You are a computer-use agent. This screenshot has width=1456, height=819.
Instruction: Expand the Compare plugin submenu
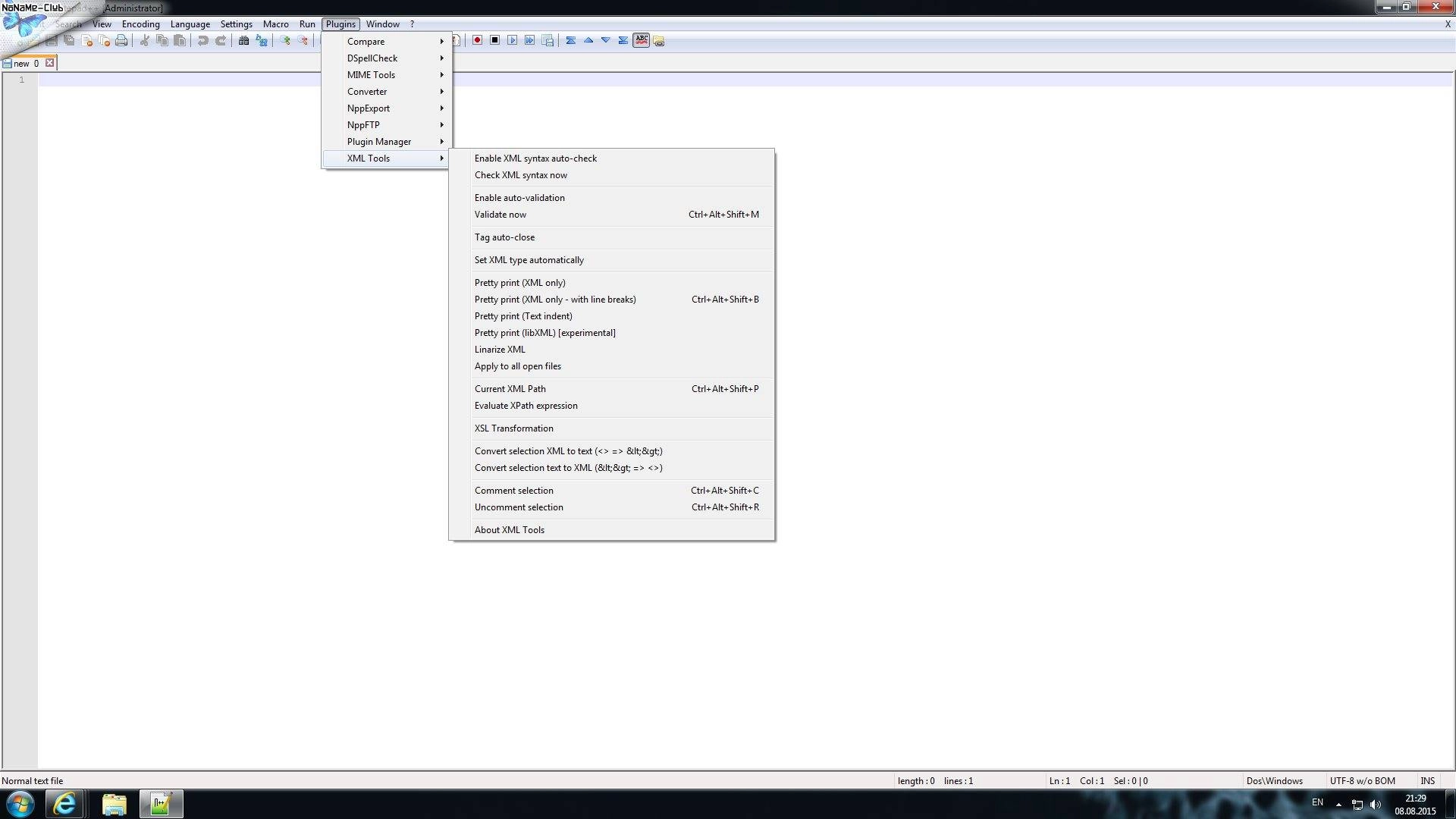[387, 42]
